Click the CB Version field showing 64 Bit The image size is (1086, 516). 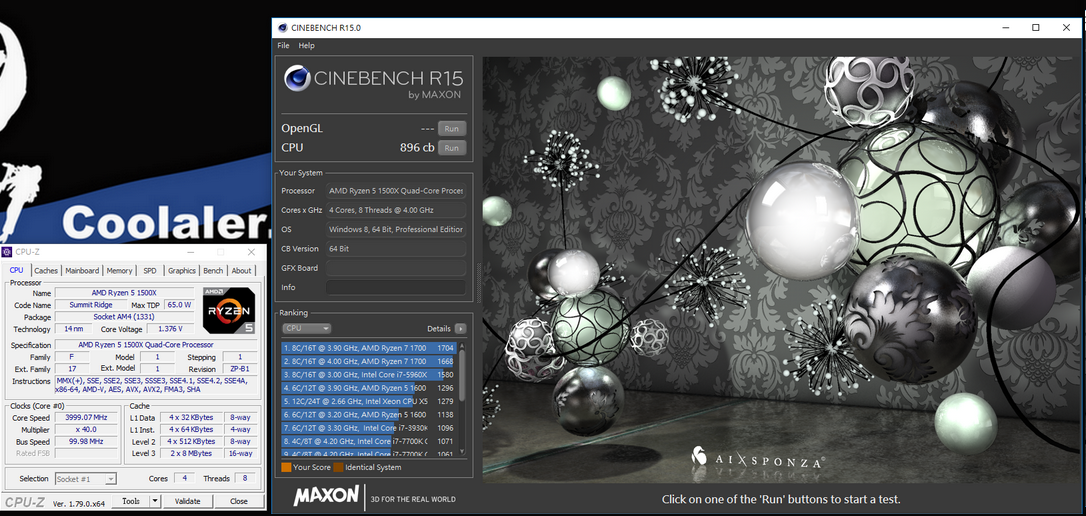tap(395, 249)
